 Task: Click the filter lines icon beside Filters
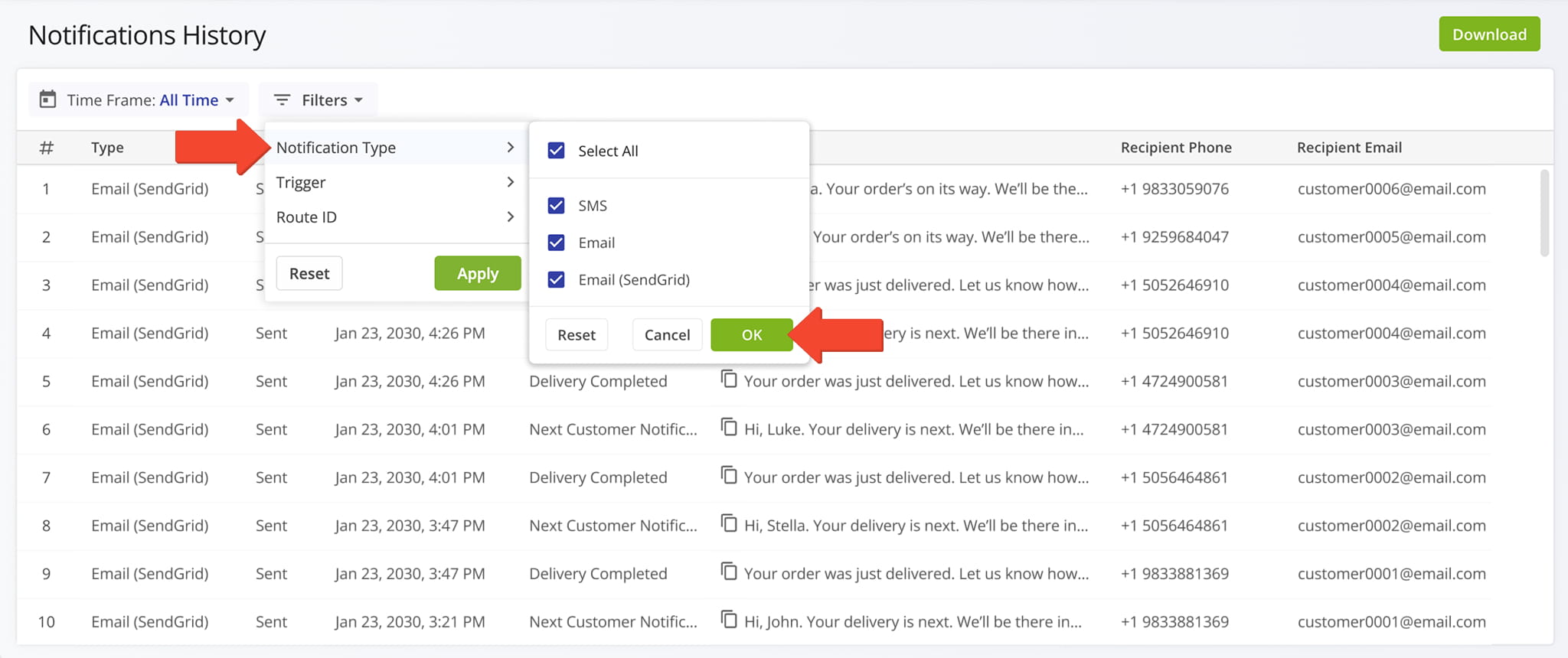pos(282,100)
